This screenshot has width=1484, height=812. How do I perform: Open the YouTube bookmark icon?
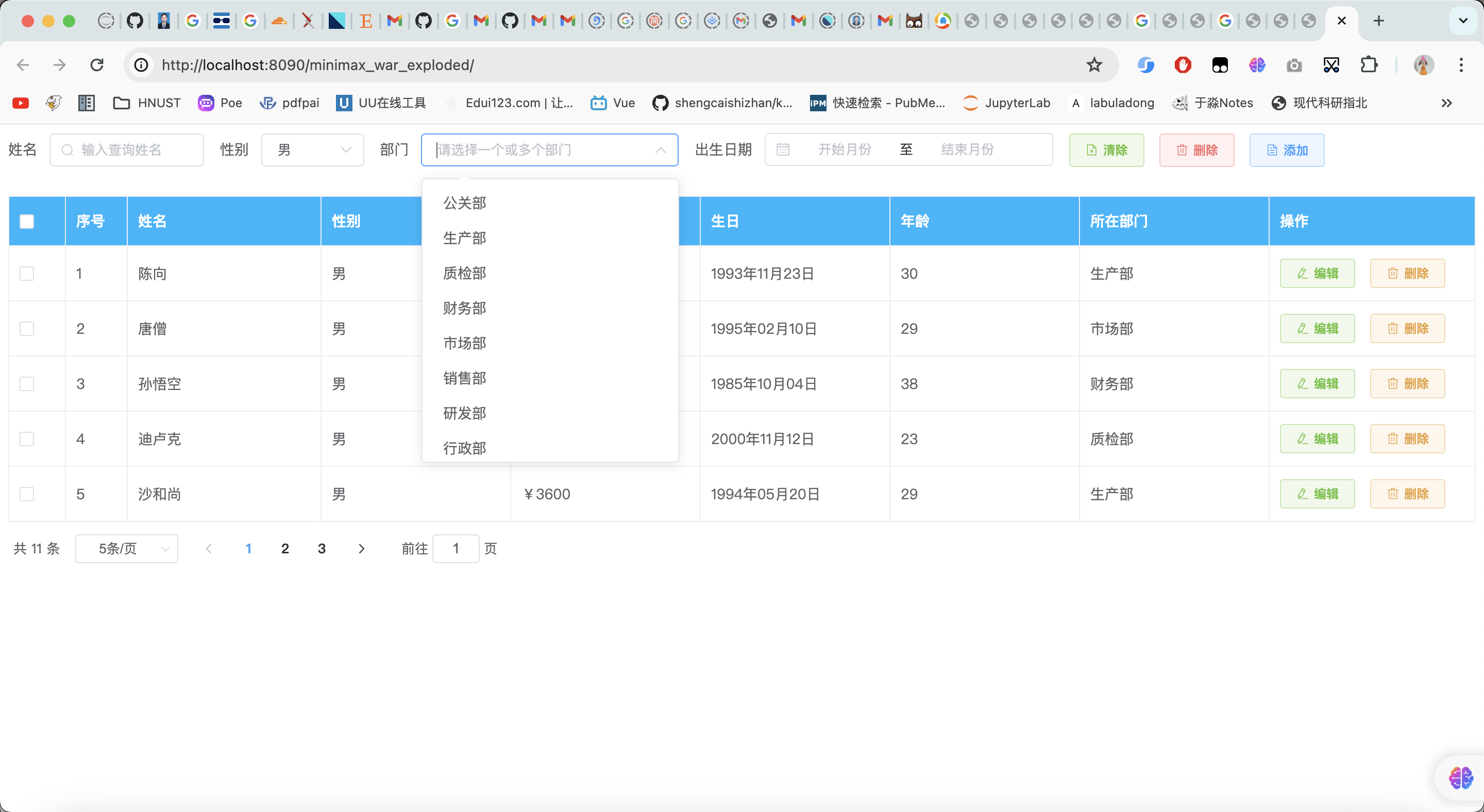21,103
